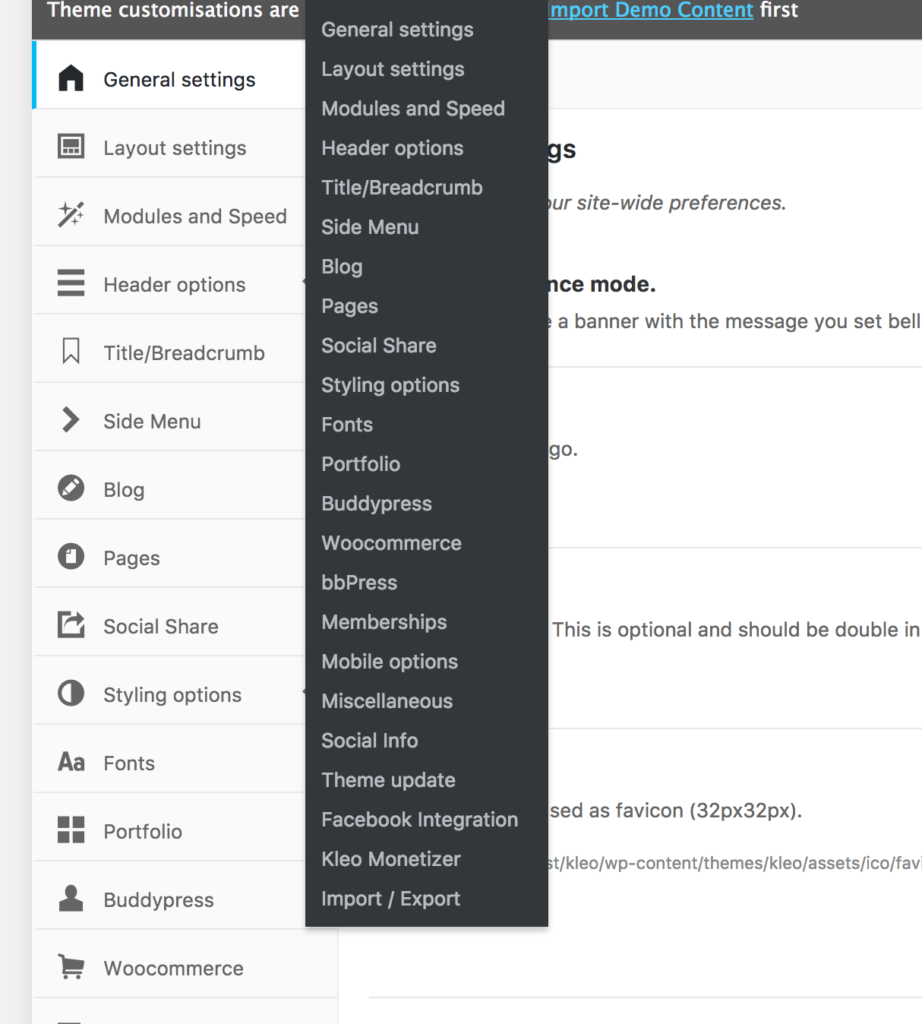The width and height of the screenshot is (922, 1024).
Task: Click the Header options hamburger icon
Action: coord(71,283)
